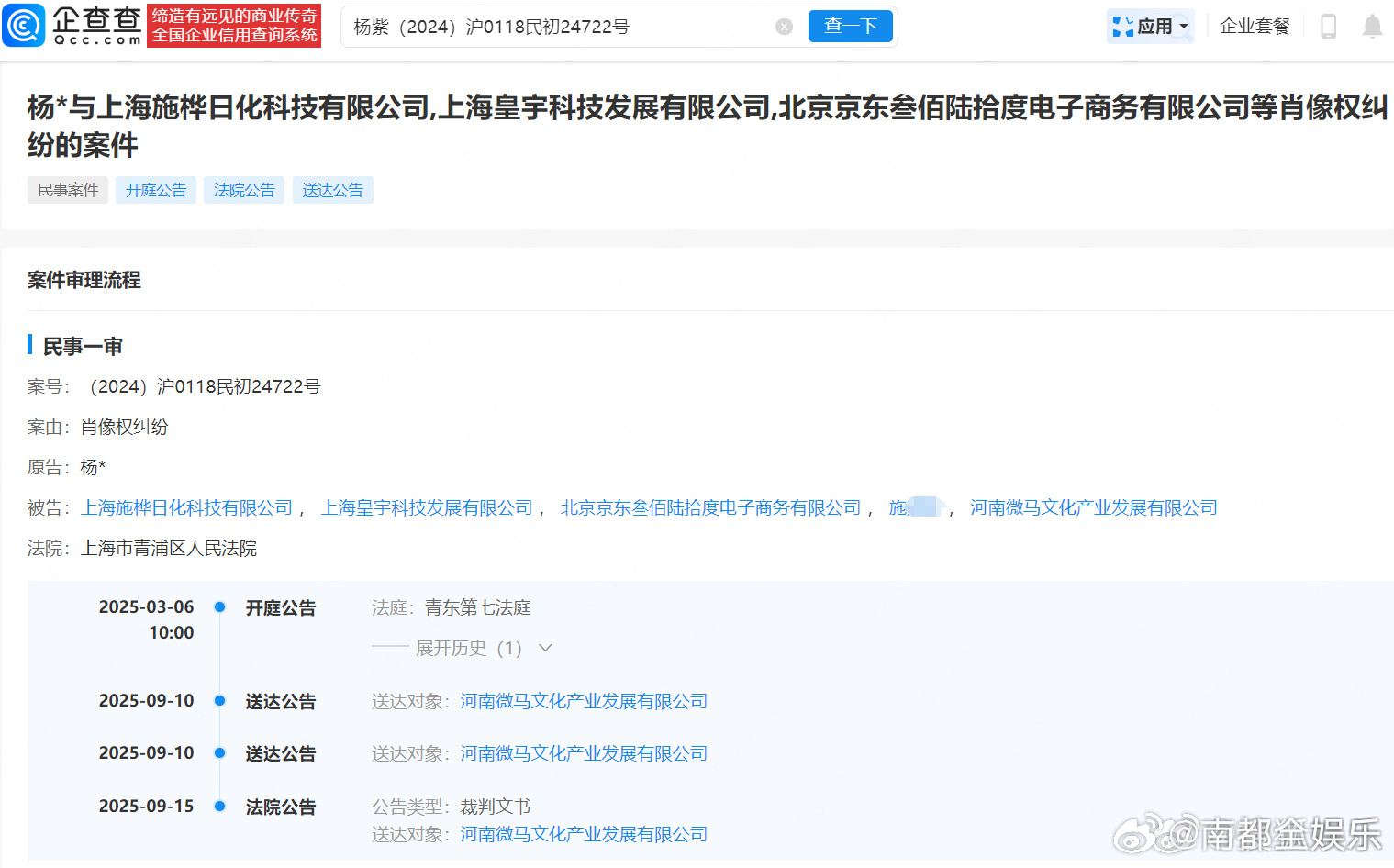Open defendant 上海施桦日化科技有限公司 link

(187, 507)
